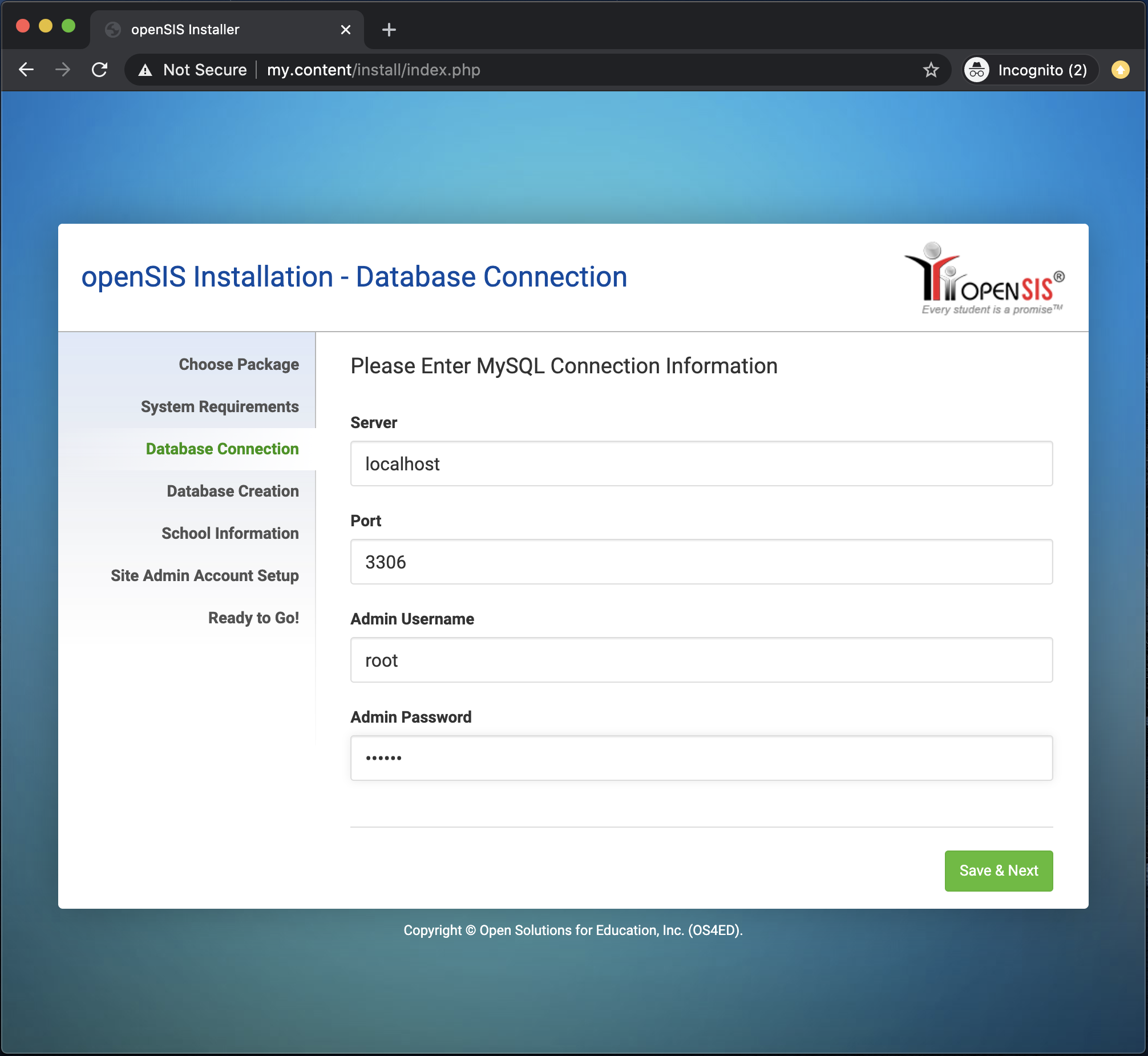Open a new browser tab
The height and width of the screenshot is (1056, 1148).
[x=389, y=30]
